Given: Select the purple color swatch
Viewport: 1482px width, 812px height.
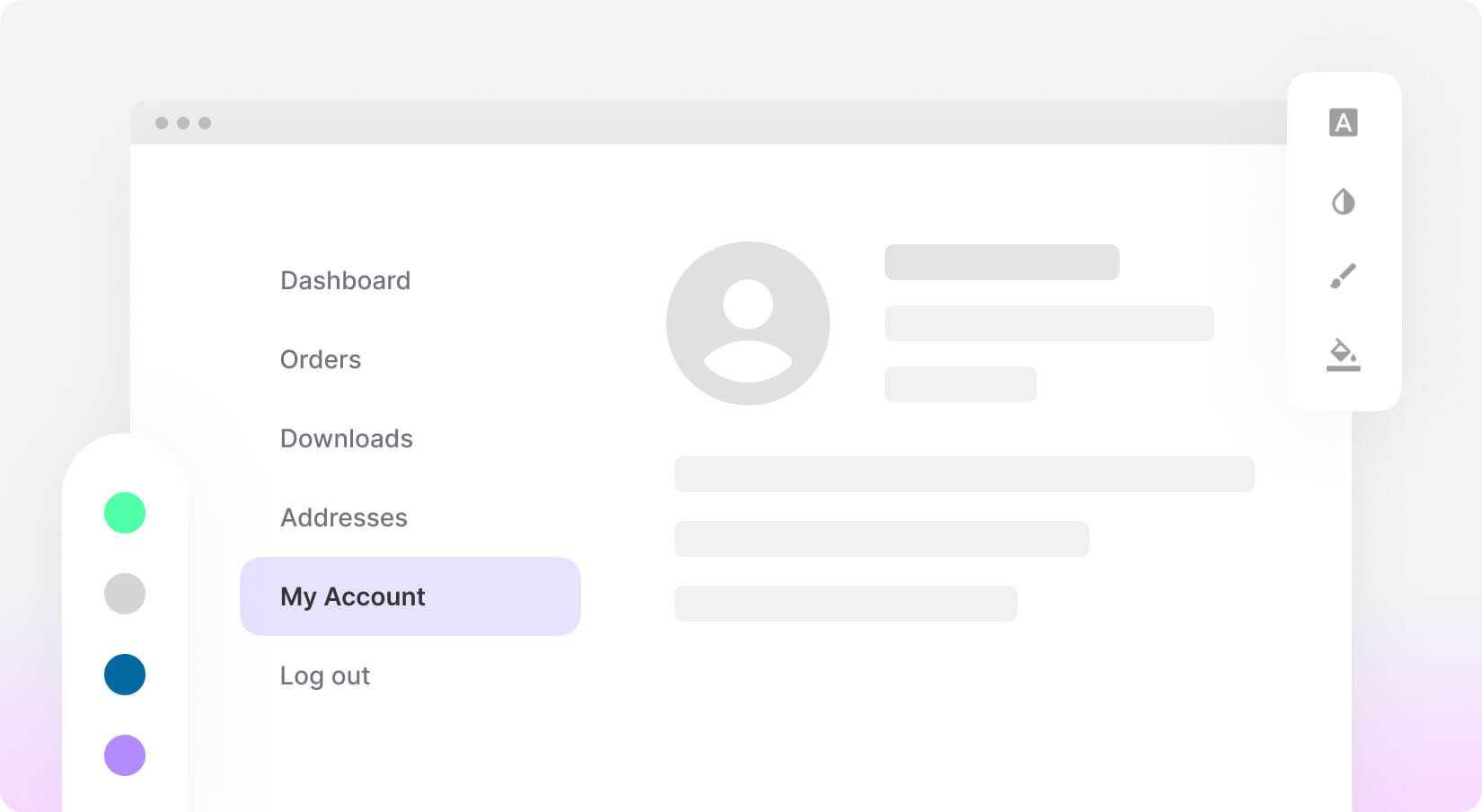Looking at the screenshot, I should [125, 755].
